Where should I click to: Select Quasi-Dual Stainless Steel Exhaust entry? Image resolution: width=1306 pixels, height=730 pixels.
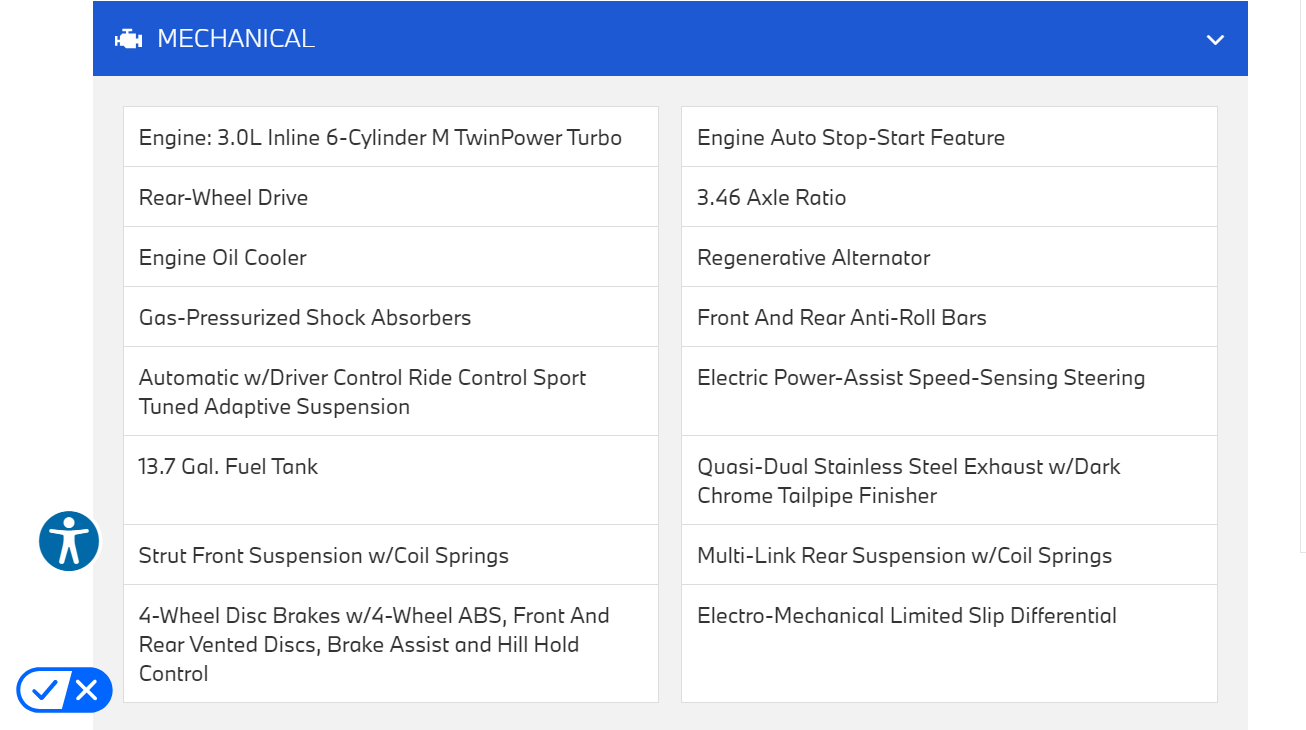pos(909,481)
